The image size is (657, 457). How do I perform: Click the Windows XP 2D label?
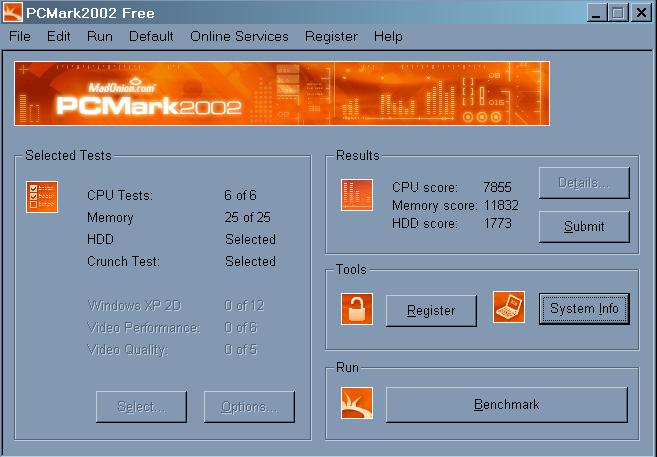134,305
